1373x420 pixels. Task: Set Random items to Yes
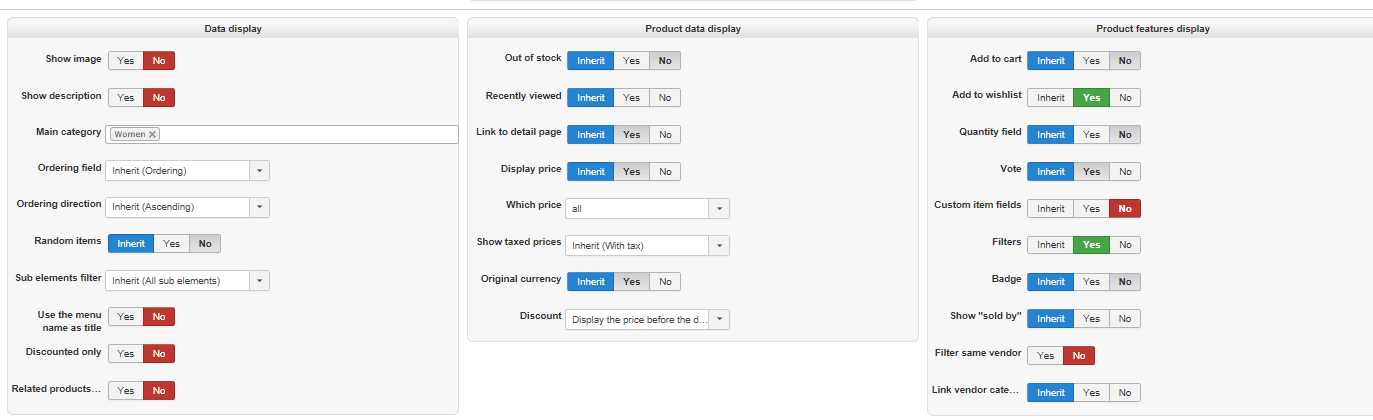point(171,244)
